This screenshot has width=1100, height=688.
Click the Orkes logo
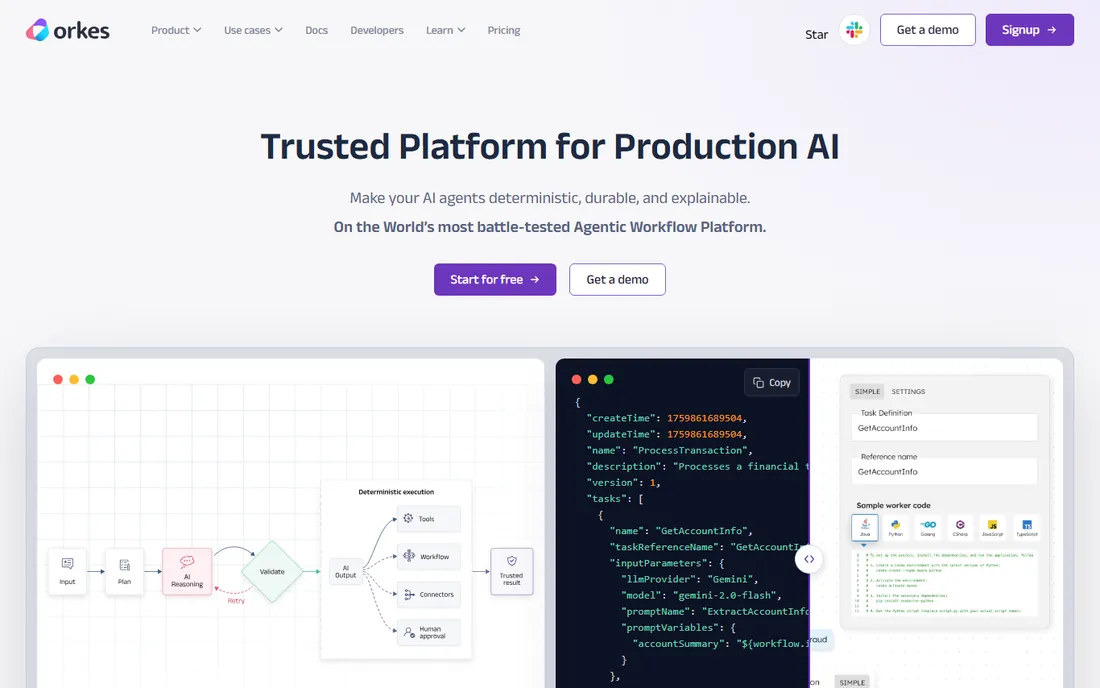67,30
